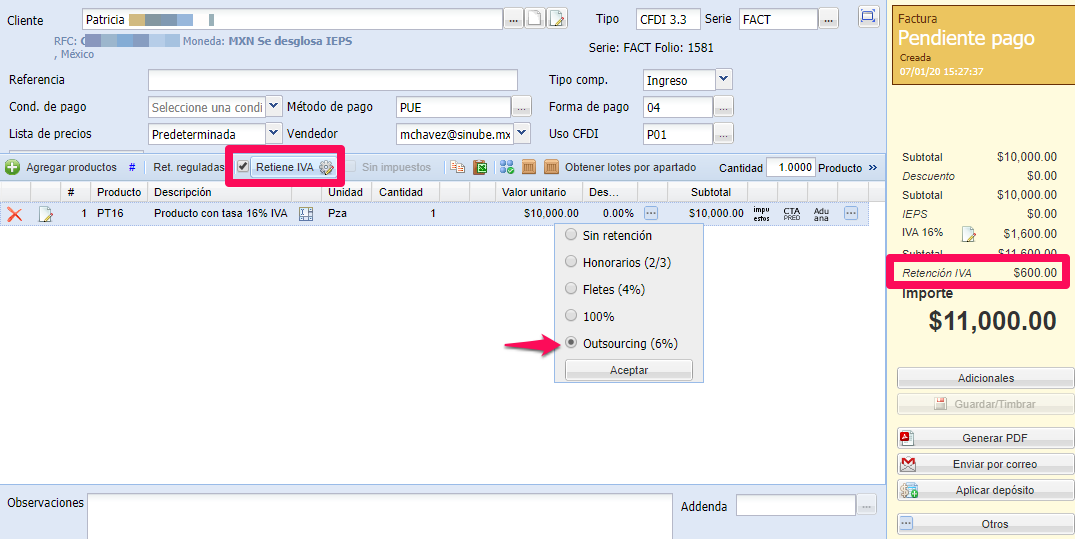
Task: Pick the 100% retention menu option
Action: (x=571, y=316)
